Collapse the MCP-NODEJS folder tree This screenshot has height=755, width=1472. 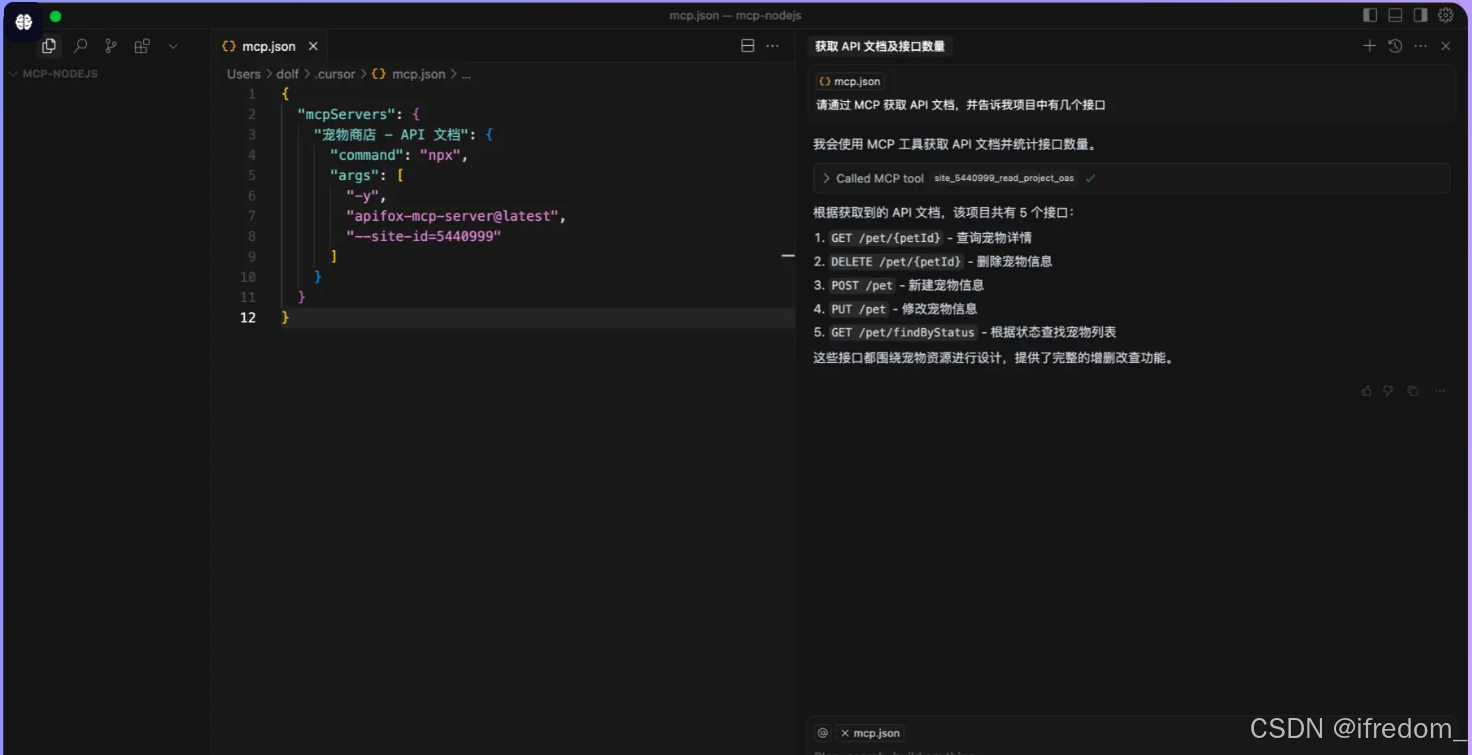(x=14, y=73)
